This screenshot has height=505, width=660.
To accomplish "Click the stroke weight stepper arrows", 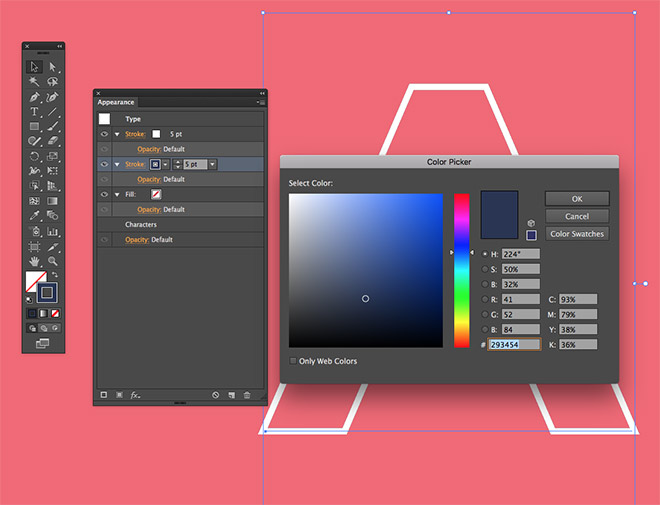I will pos(177,164).
